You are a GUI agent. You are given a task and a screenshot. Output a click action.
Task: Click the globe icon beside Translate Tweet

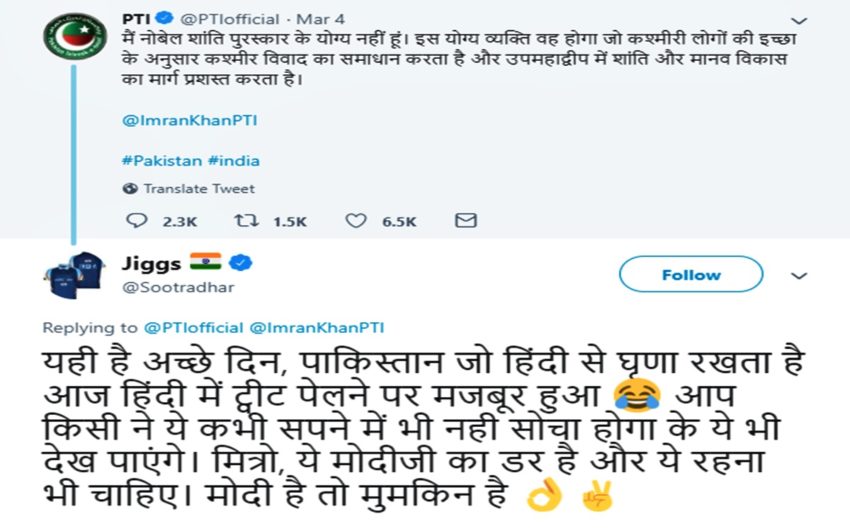click(130, 188)
